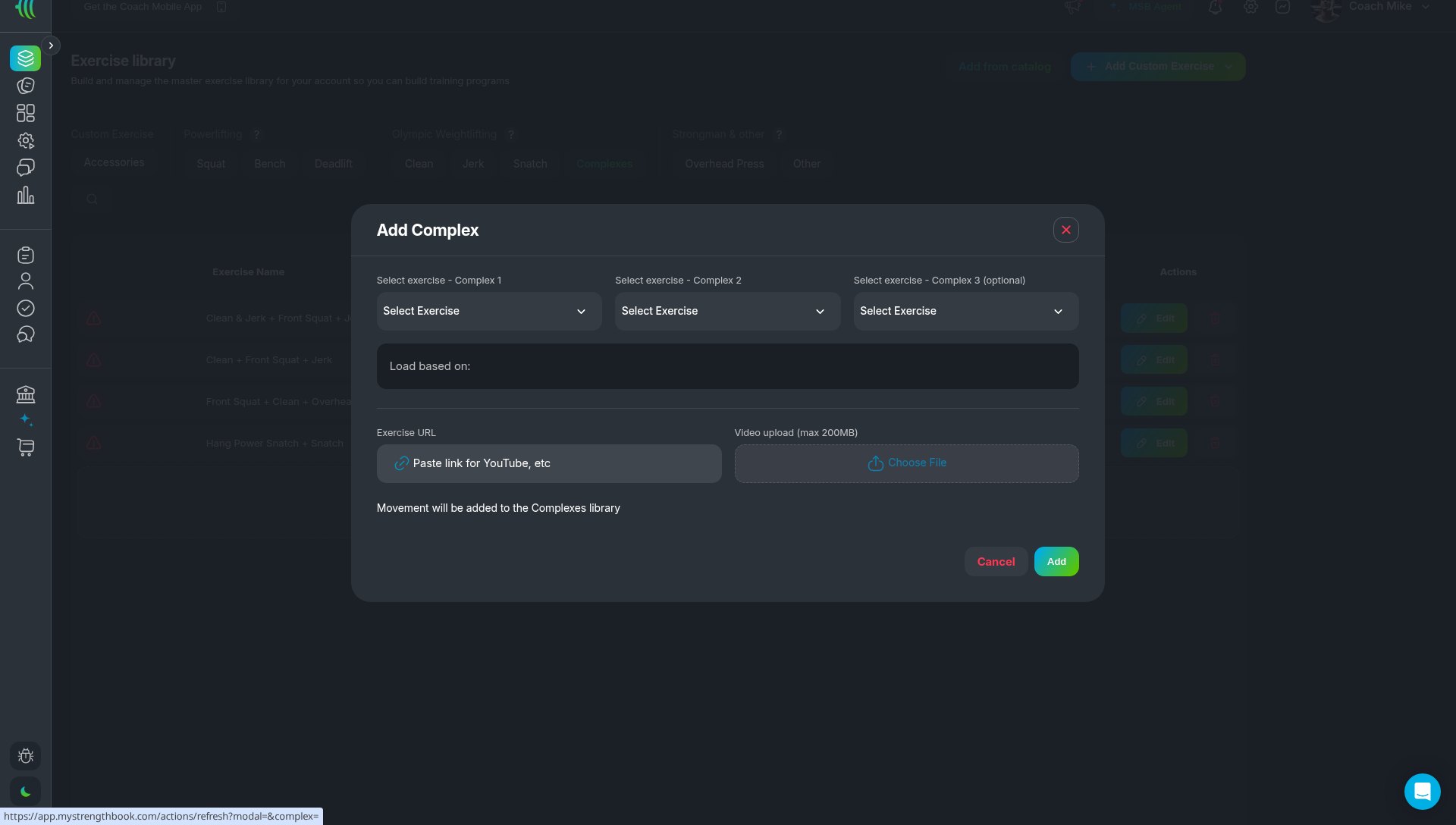Open the gear automation icon in sidebar
The height and width of the screenshot is (825, 1456).
(x=25, y=140)
